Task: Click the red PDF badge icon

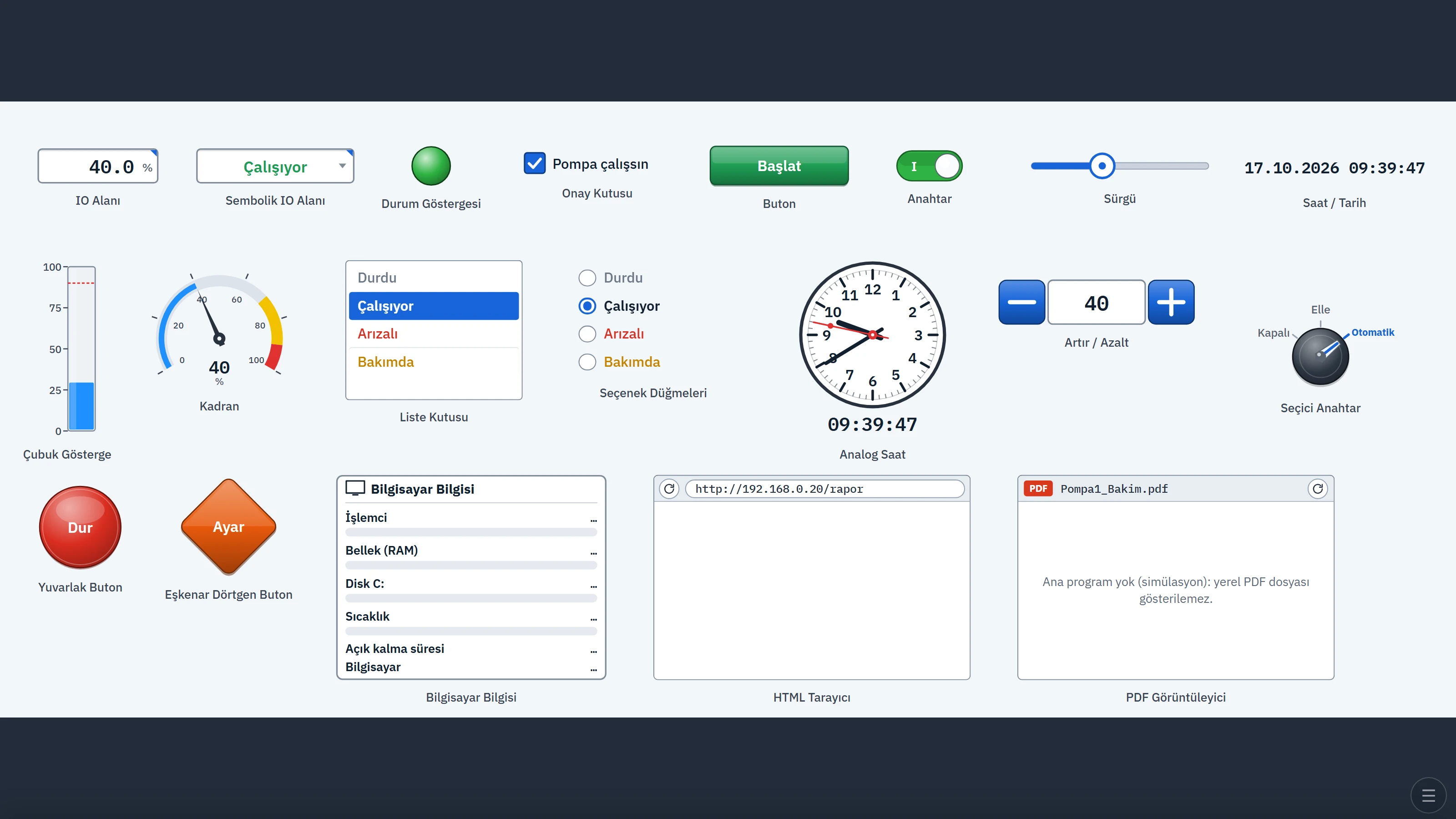Action: tap(1038, 489)
